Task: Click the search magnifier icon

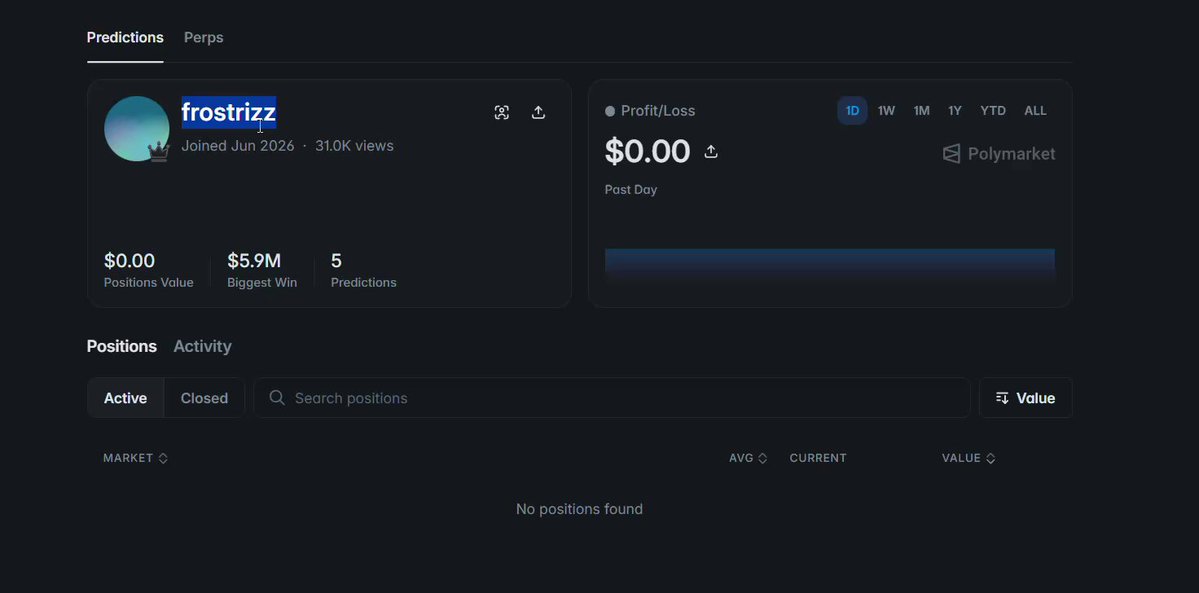Action: 277,398
